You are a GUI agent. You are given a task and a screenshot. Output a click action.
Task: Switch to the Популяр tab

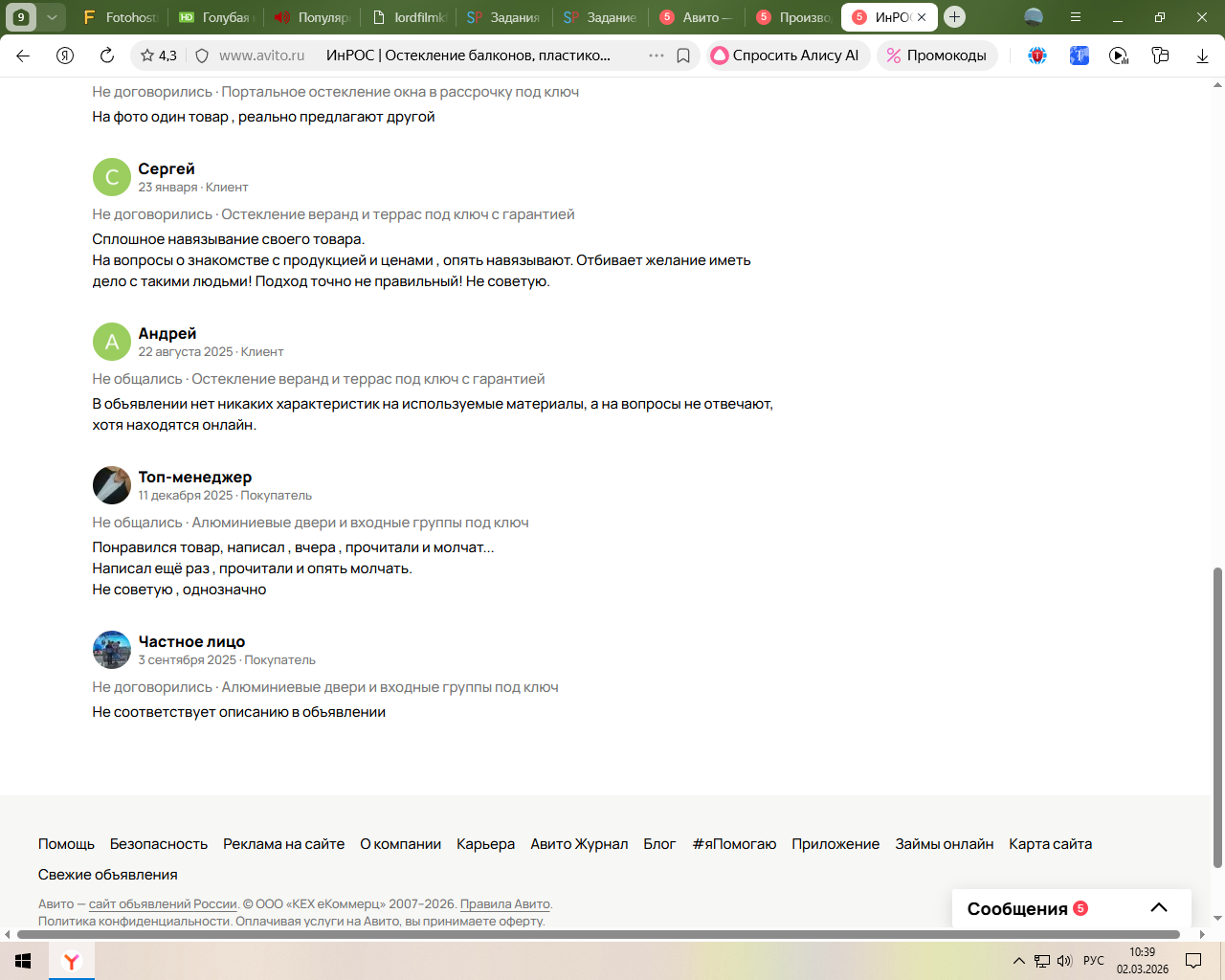pos(312,17)
